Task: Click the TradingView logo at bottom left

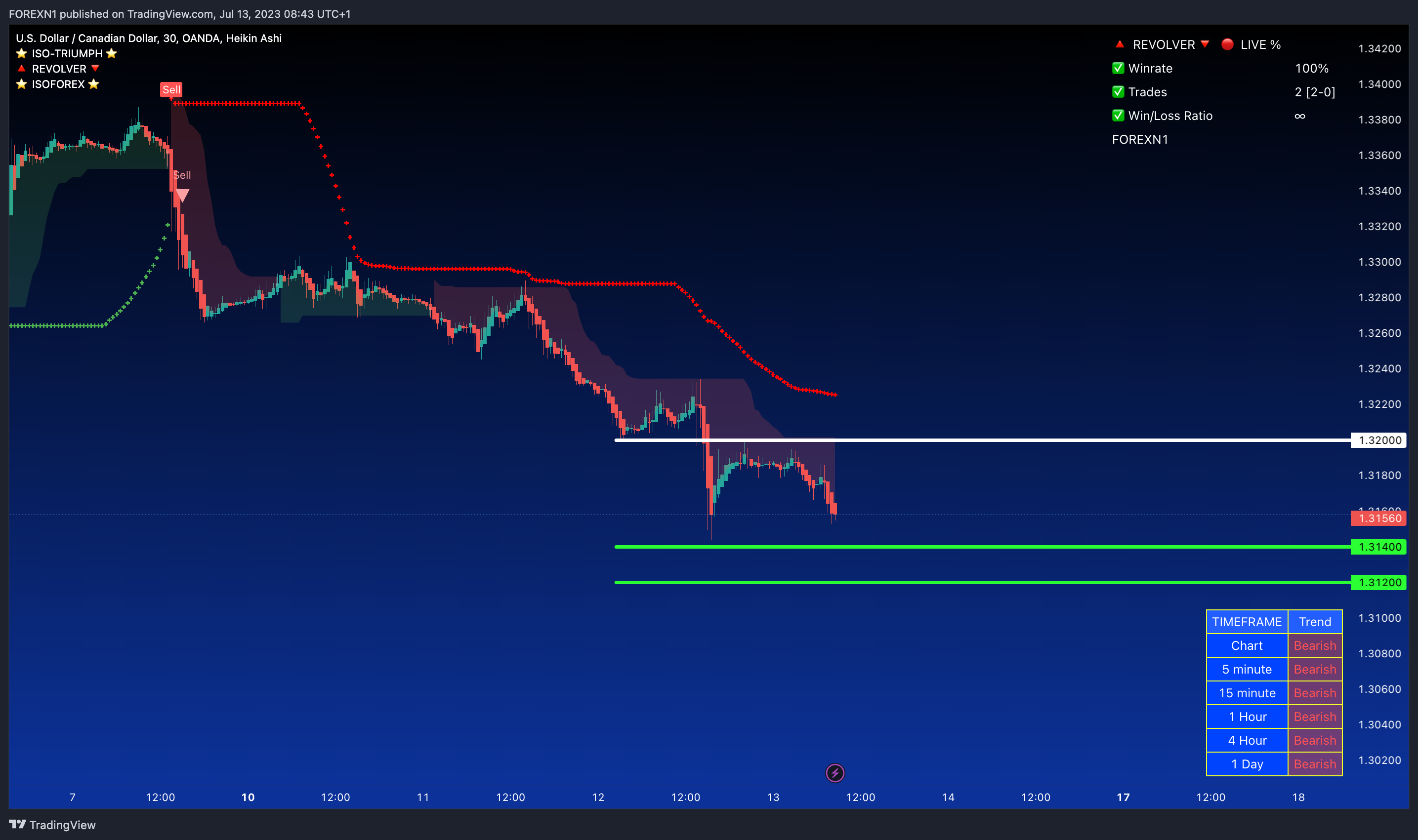Action: tap(52, 825)
